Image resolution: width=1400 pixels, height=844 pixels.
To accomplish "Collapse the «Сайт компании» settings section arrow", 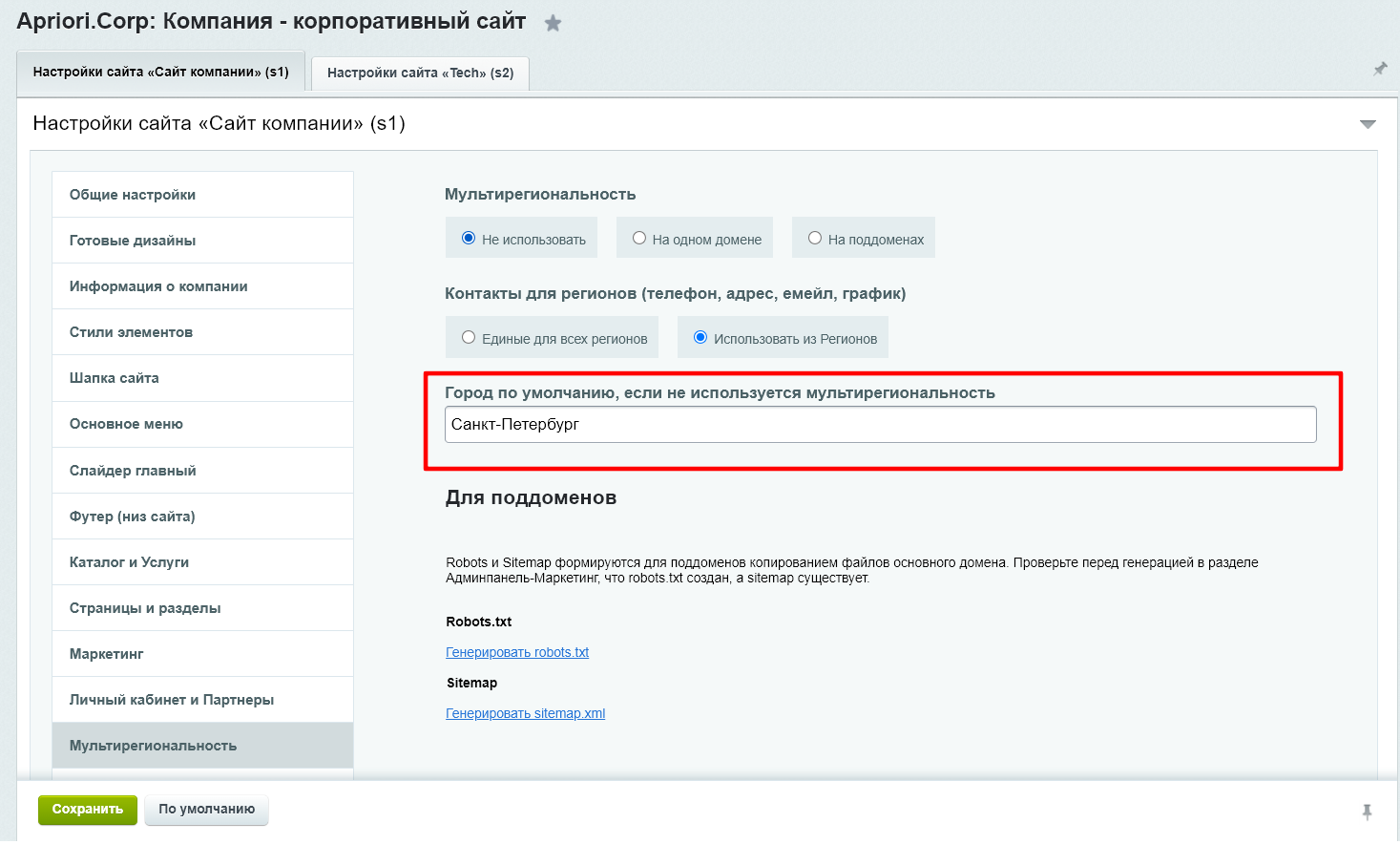I will (x=1368, y=124).
